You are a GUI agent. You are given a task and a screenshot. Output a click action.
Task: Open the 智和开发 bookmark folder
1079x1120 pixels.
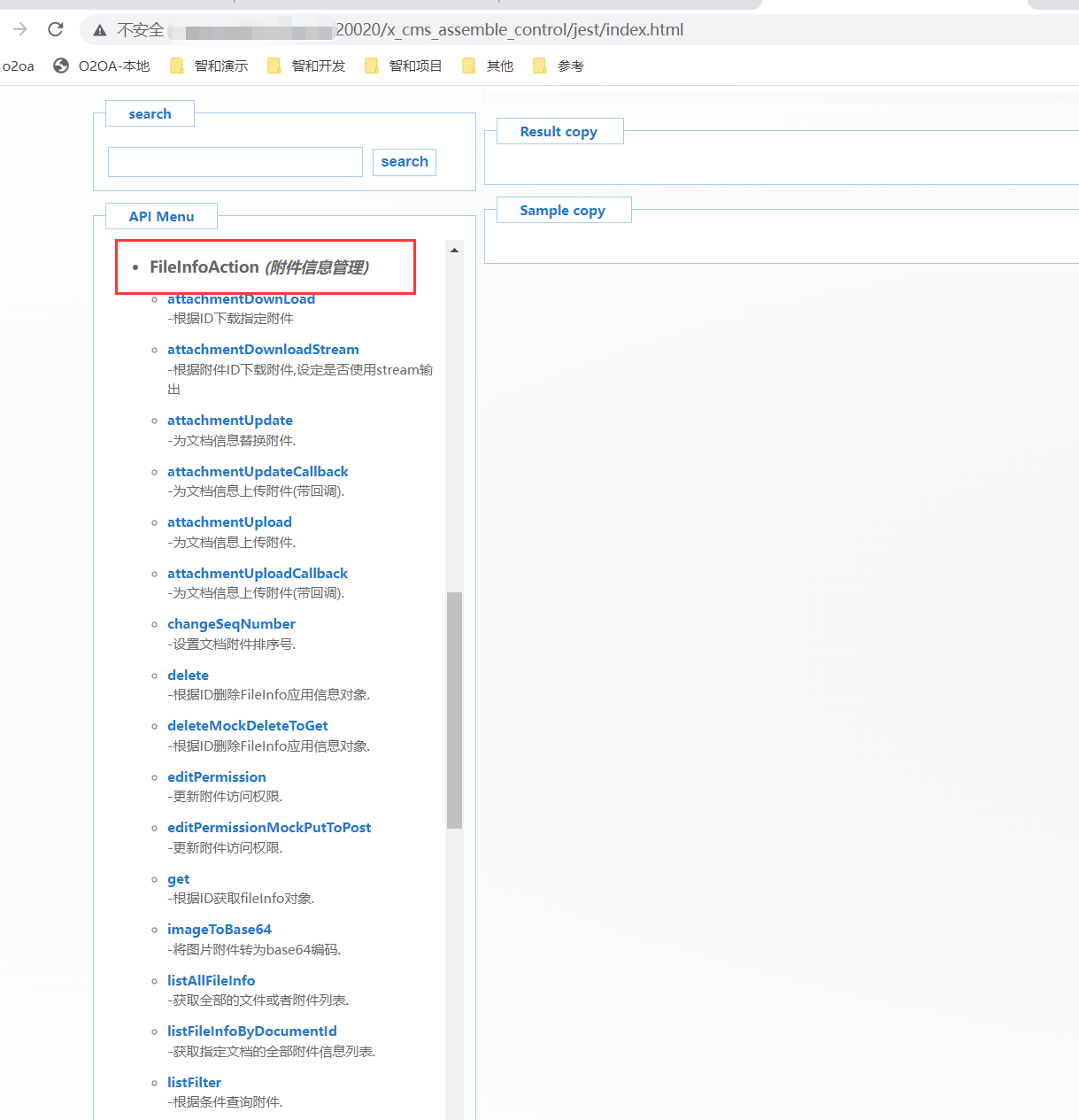(306, 66)
